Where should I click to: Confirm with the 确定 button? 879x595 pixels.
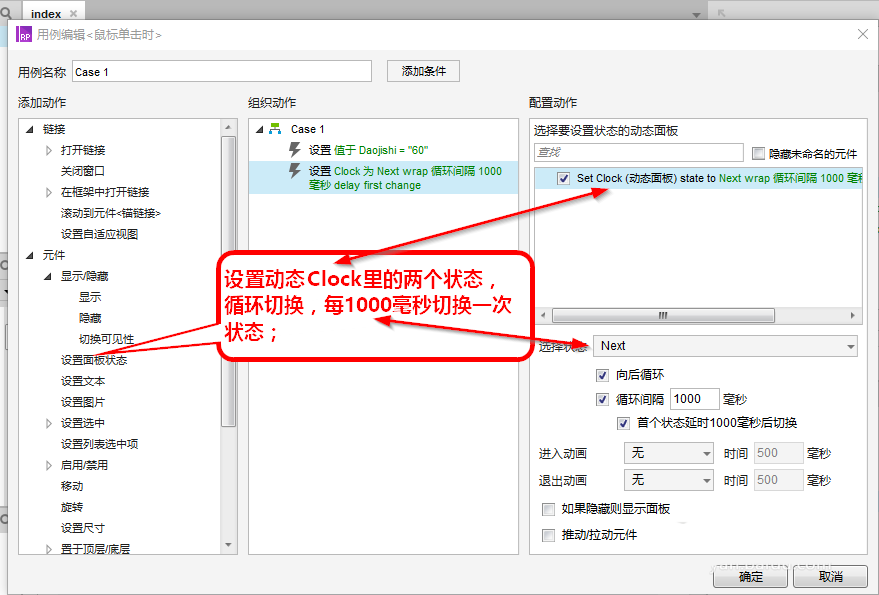(751, 576)
